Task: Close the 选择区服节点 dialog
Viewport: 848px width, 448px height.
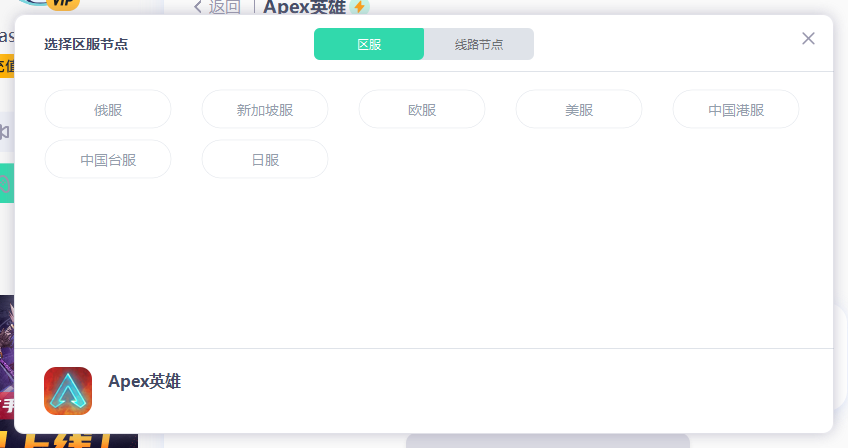Action: point(808,38)
